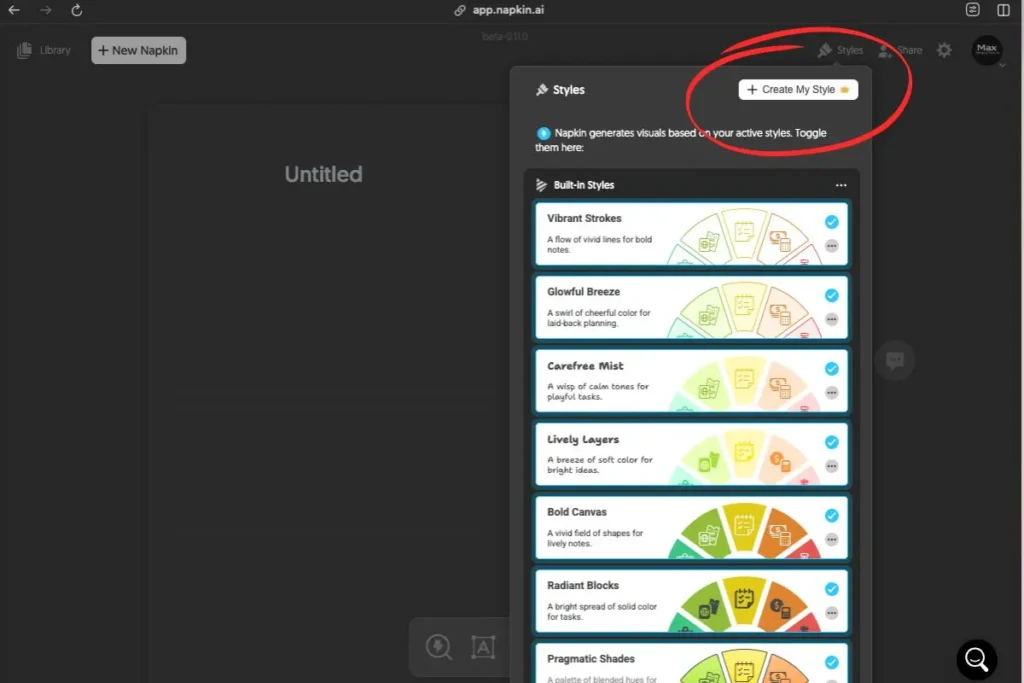The width and height of the screenshot is (1024, 683).
Task: Open Radiant Blocks more options dots
Action: pyautogui.click(x=831, y=613)
